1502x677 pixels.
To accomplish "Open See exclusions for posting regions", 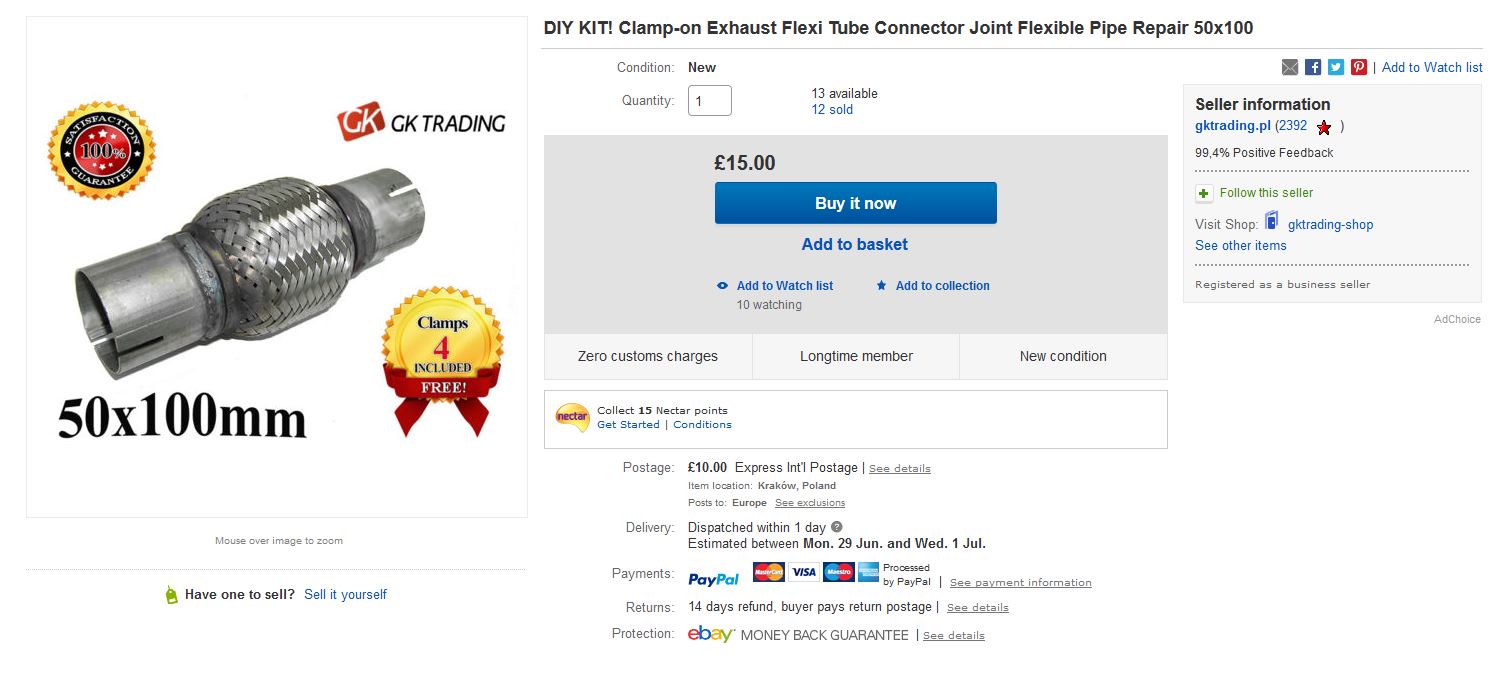I will (x=809, y=503).
